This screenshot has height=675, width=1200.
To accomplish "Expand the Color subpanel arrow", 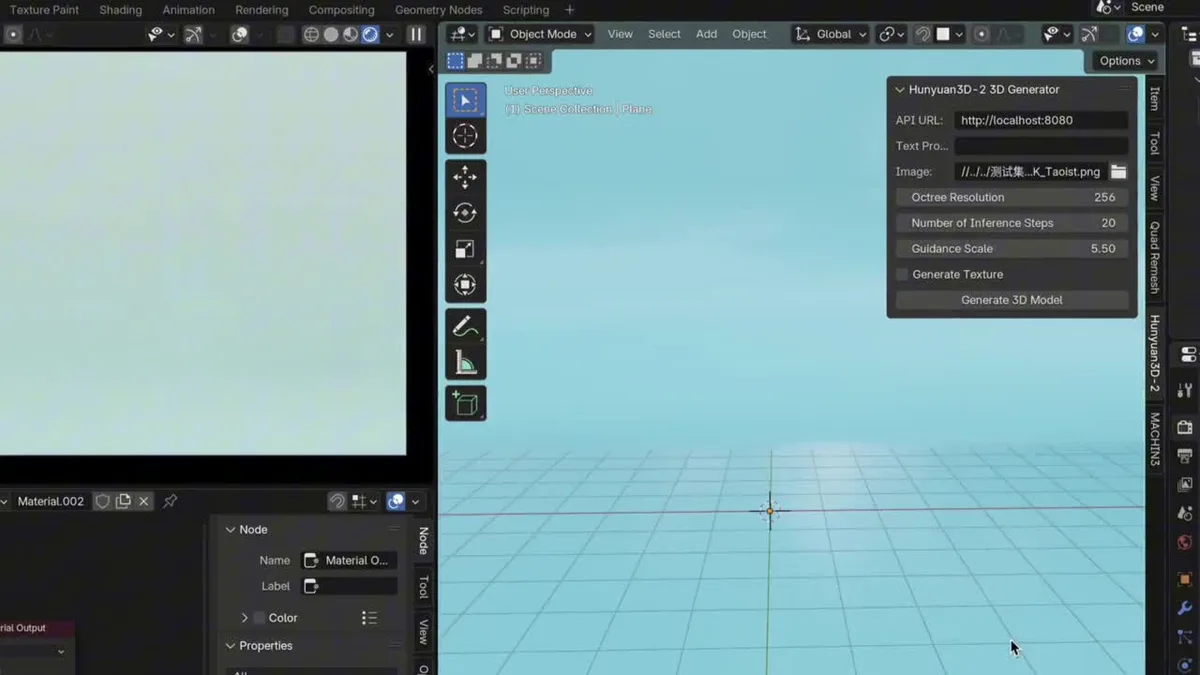I will [244, 618].
